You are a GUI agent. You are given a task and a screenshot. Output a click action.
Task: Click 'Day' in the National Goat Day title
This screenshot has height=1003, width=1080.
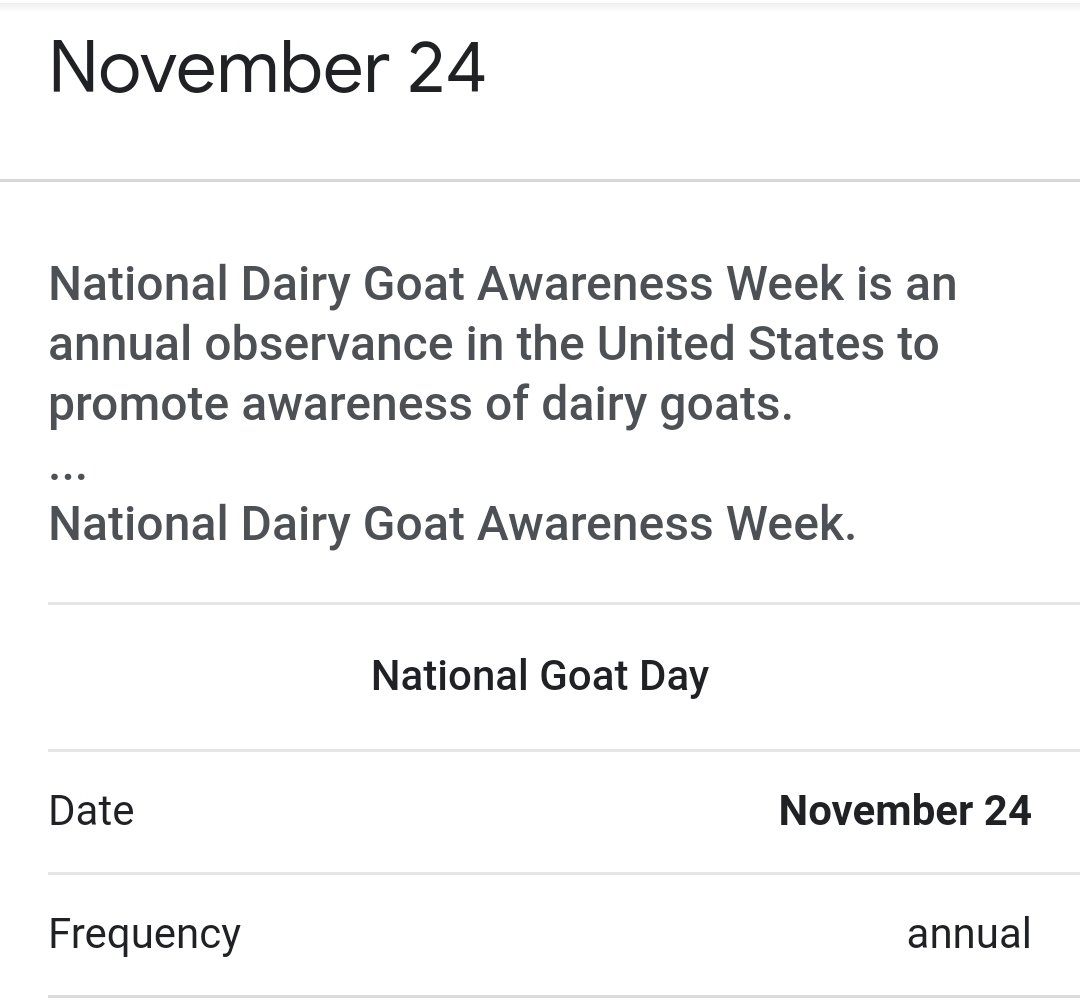point(674,677)
